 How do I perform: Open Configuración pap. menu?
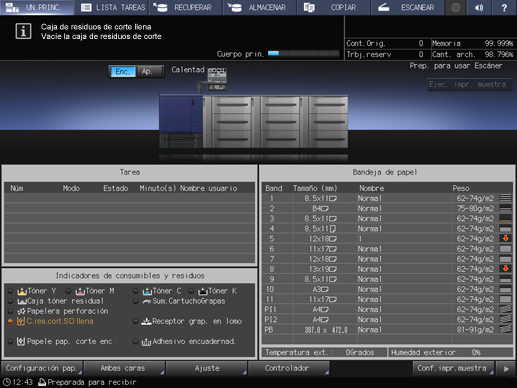(x=42, y=368)
